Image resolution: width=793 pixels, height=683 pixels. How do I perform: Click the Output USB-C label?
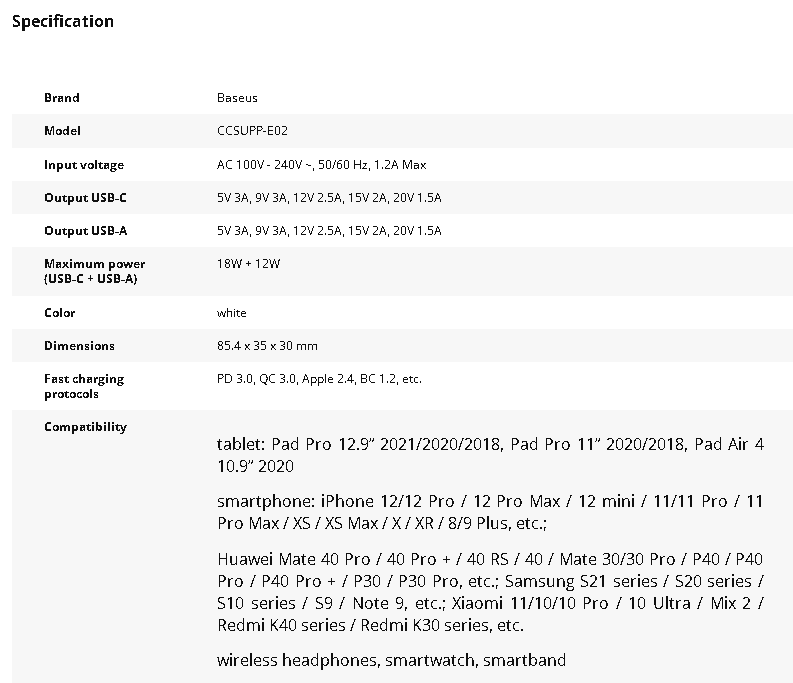pos(85,198)
